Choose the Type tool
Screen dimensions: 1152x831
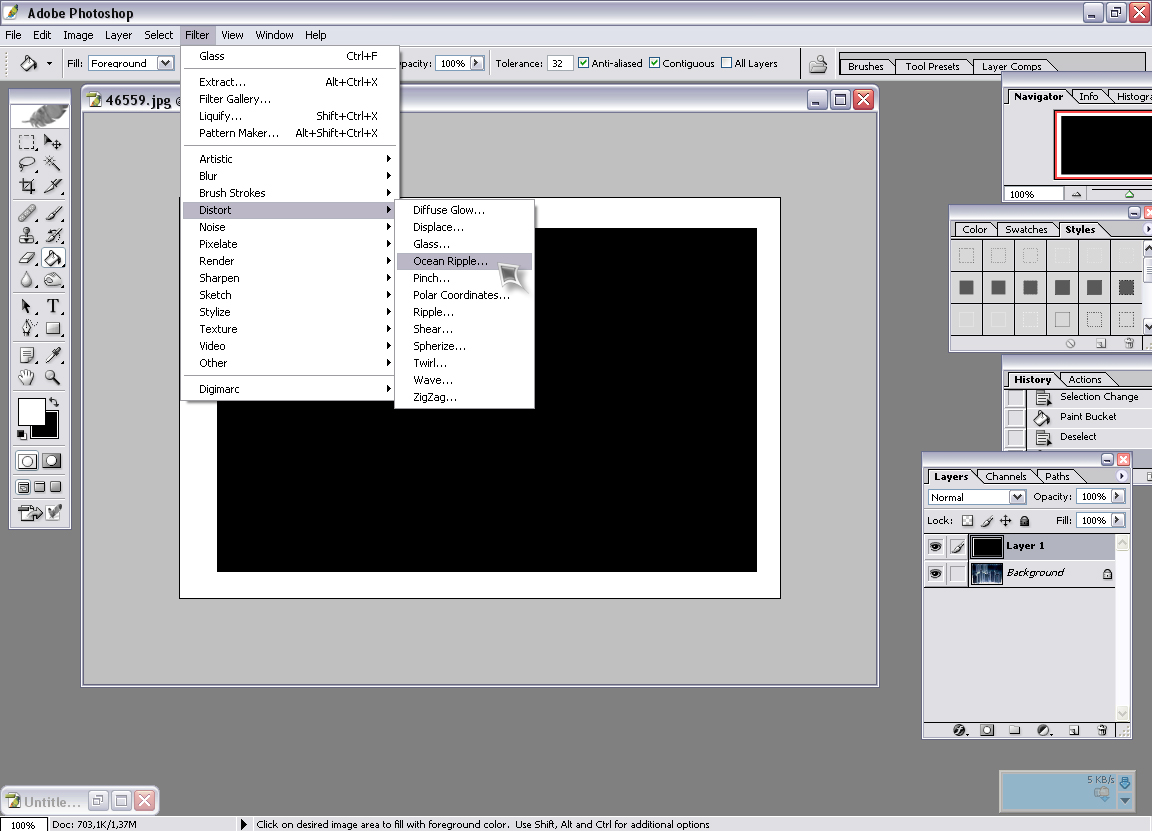pos(53,306)
